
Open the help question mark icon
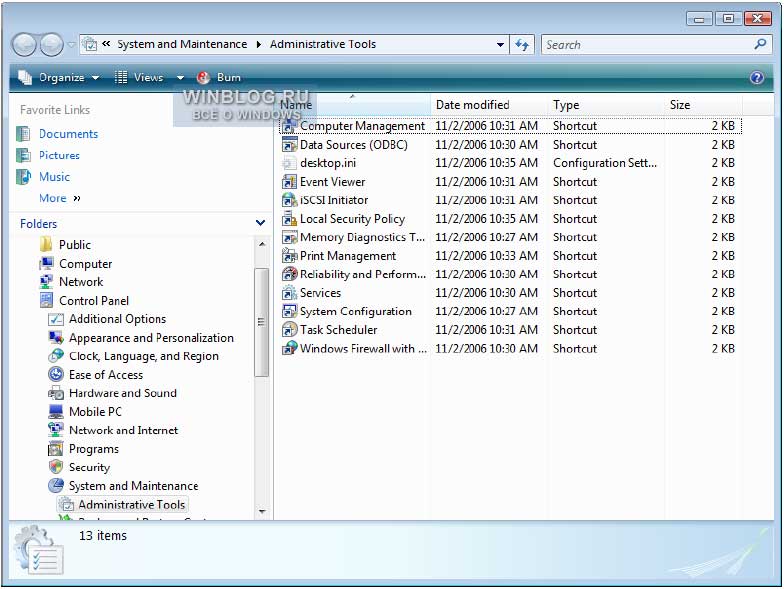tap(756, 78)
